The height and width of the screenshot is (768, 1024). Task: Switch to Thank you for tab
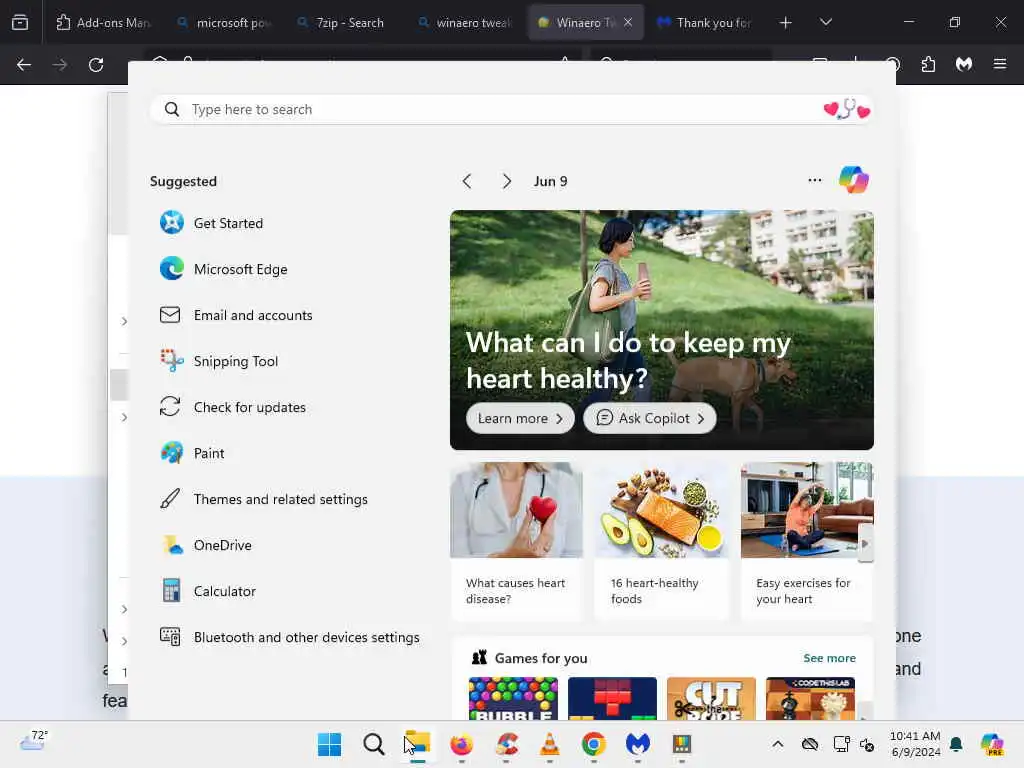coord(705,22)
